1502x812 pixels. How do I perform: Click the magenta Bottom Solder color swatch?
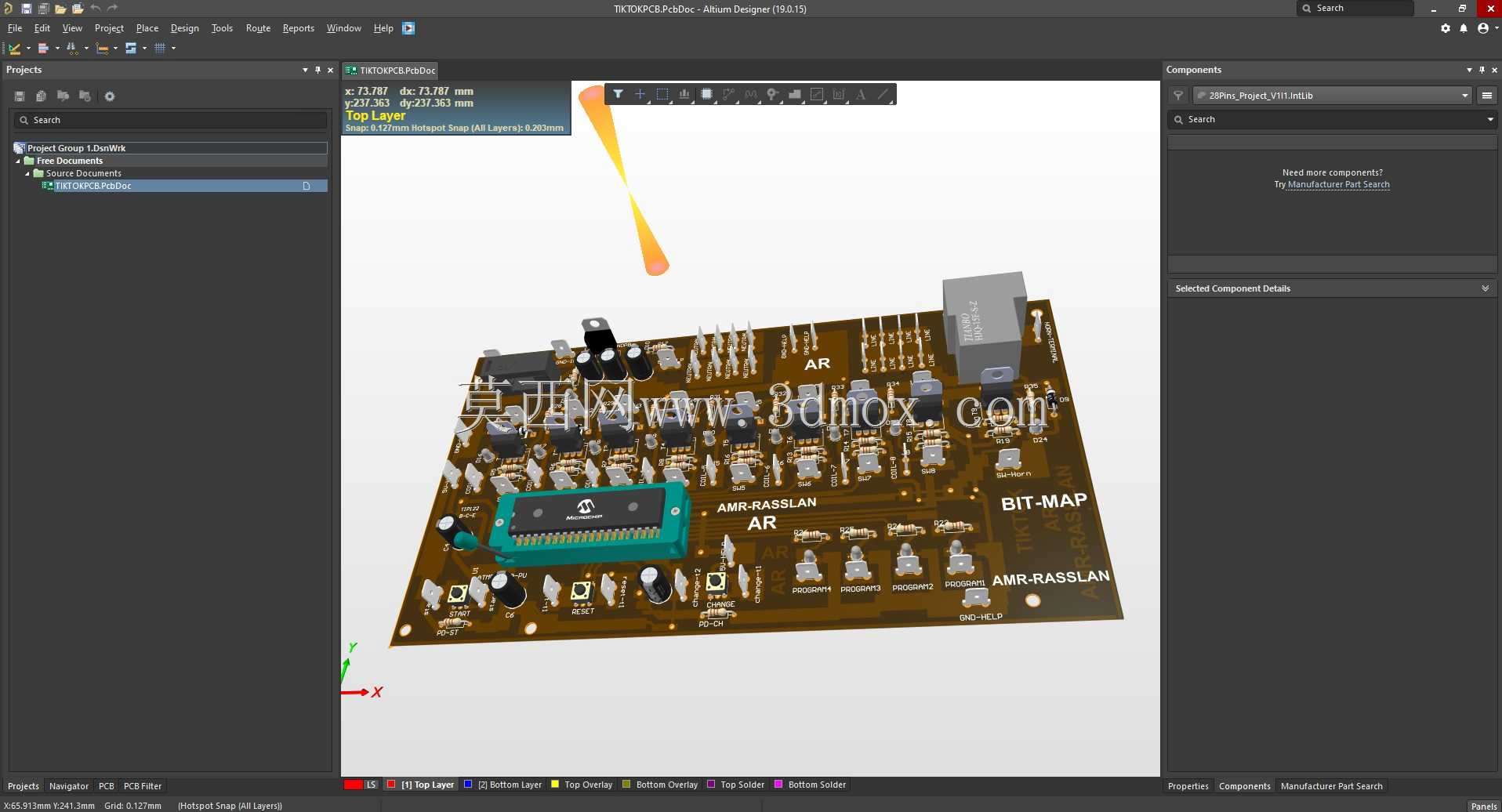(x=778, y=784)
